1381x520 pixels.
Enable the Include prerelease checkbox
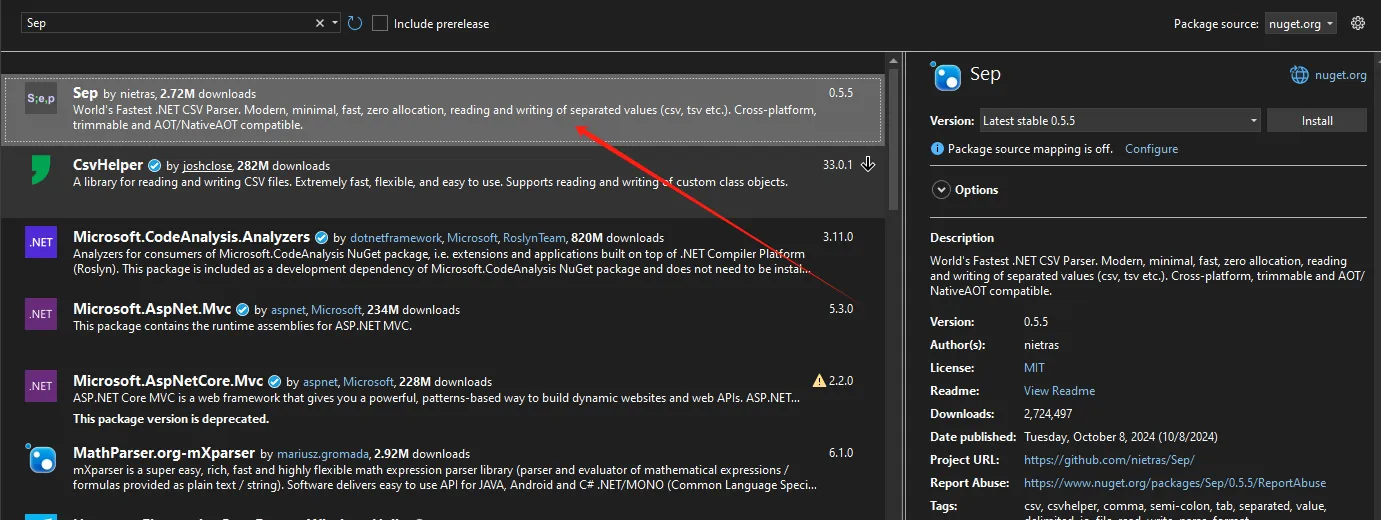click(380, 23)
